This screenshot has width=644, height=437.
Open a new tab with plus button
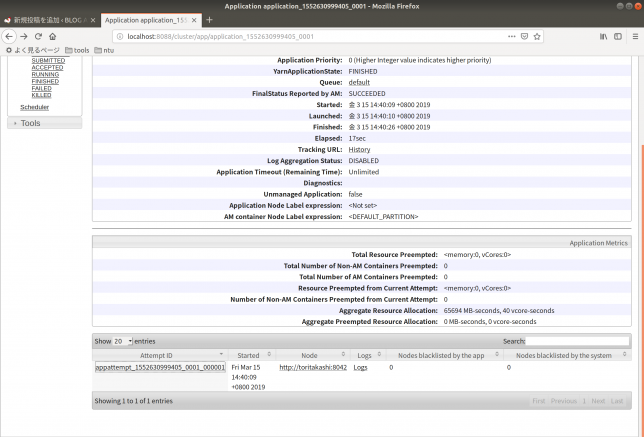point(209,20)
